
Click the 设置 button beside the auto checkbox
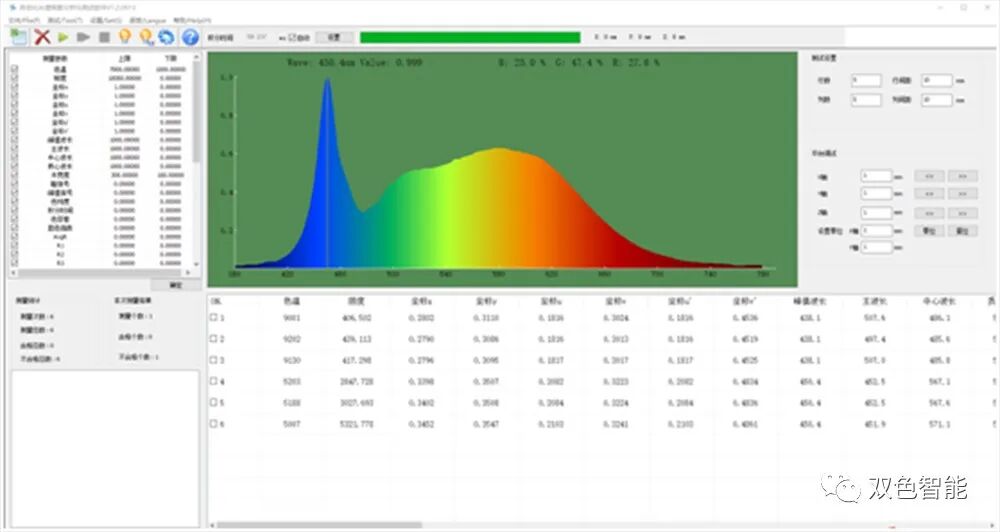click(334, 38)
